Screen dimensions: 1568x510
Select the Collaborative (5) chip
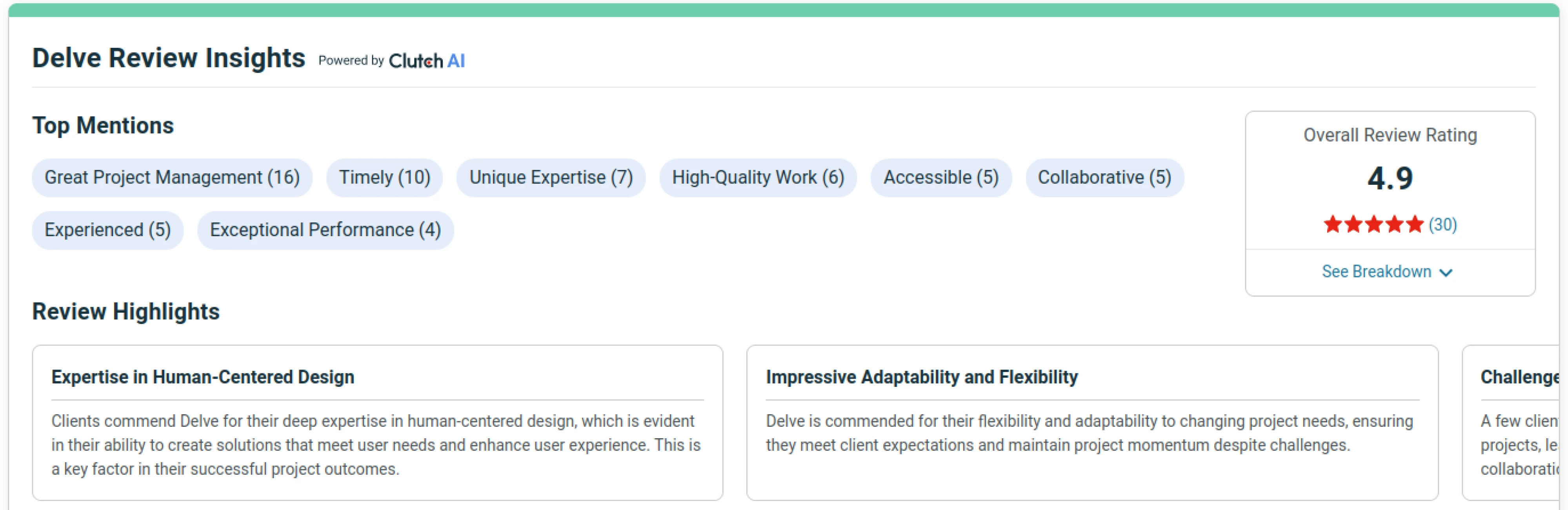pos(1104,178)
